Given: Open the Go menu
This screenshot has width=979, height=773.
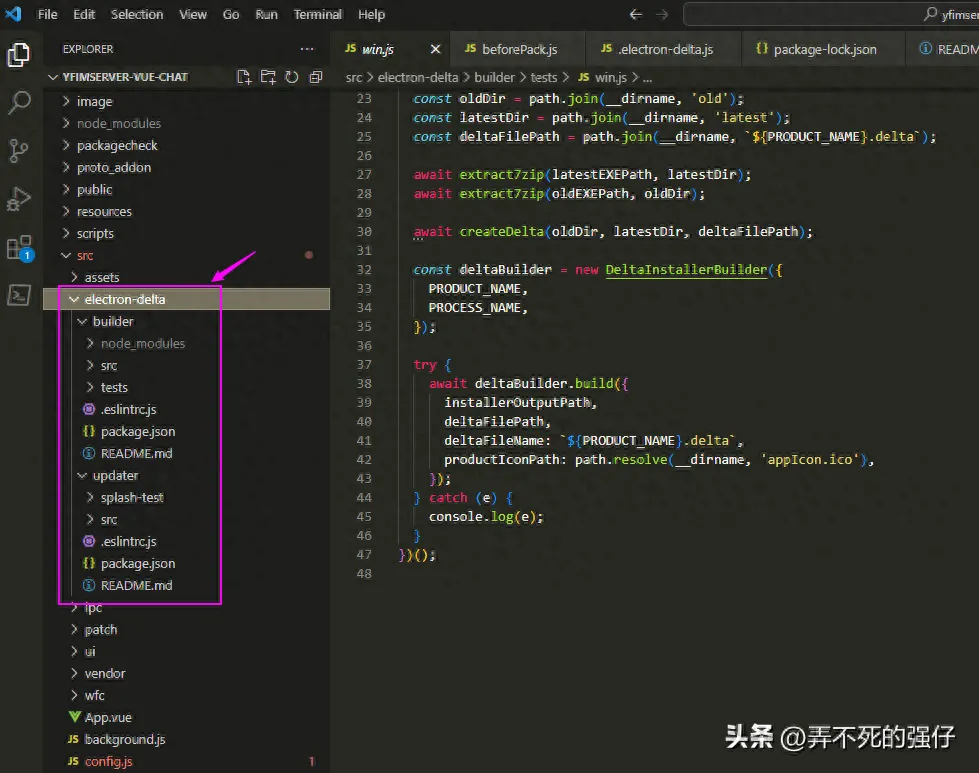Looking at the screenshot, I should 231,14.
